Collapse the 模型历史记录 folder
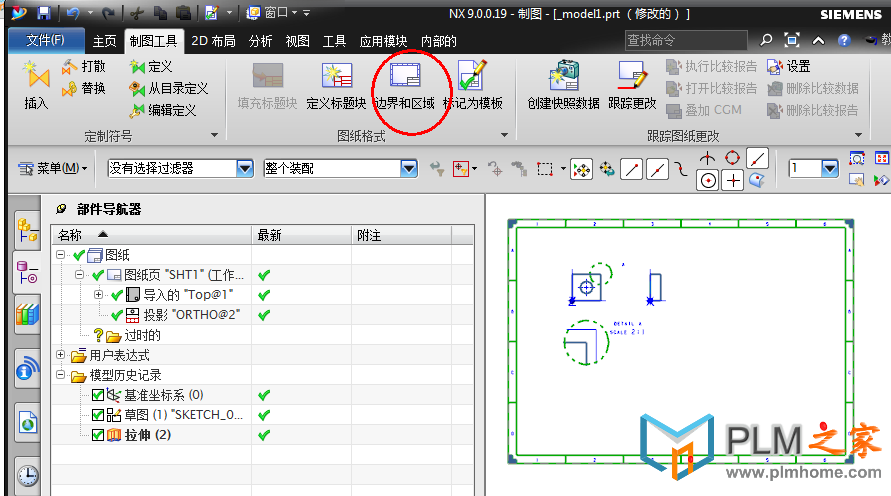The height and width of the screenshot is (496, 891). [x=60, y=375]
